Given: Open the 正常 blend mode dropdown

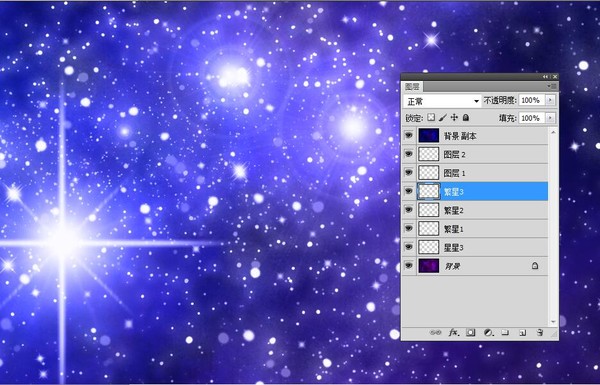Looking at the screenshot, I should pos(442,101).
